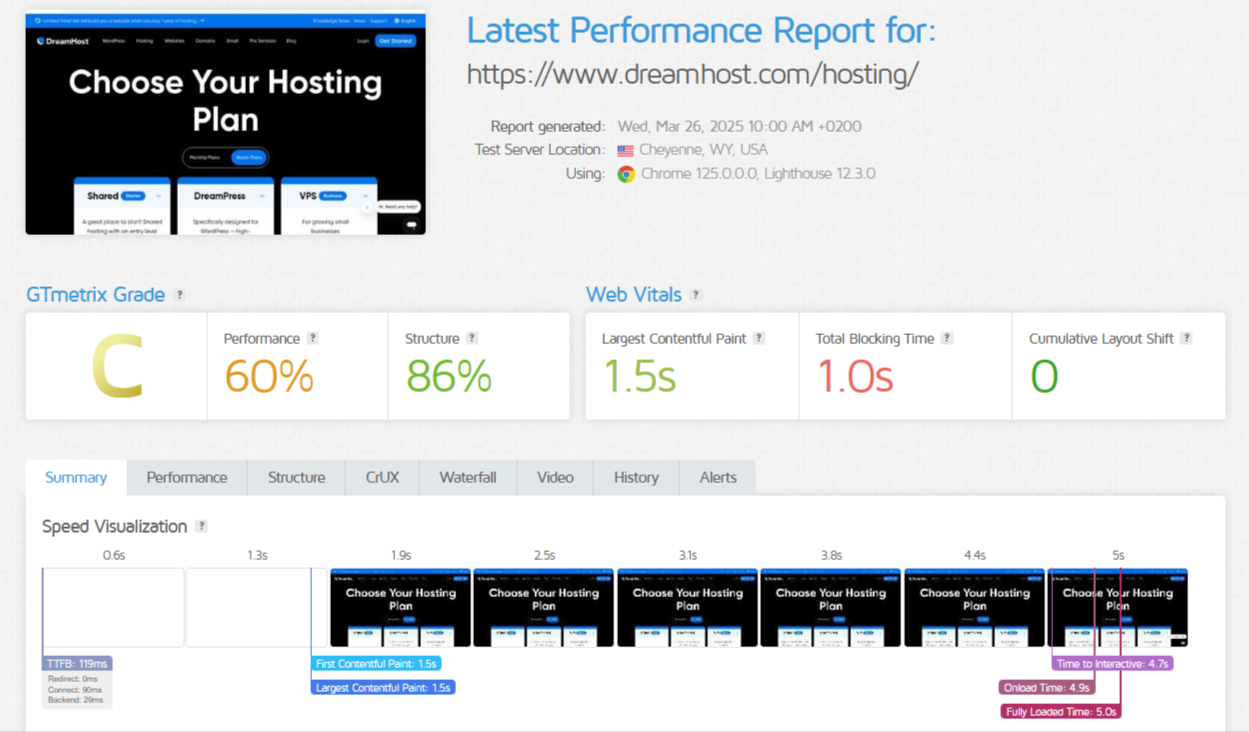Click the Web Vitals heading

634,295
